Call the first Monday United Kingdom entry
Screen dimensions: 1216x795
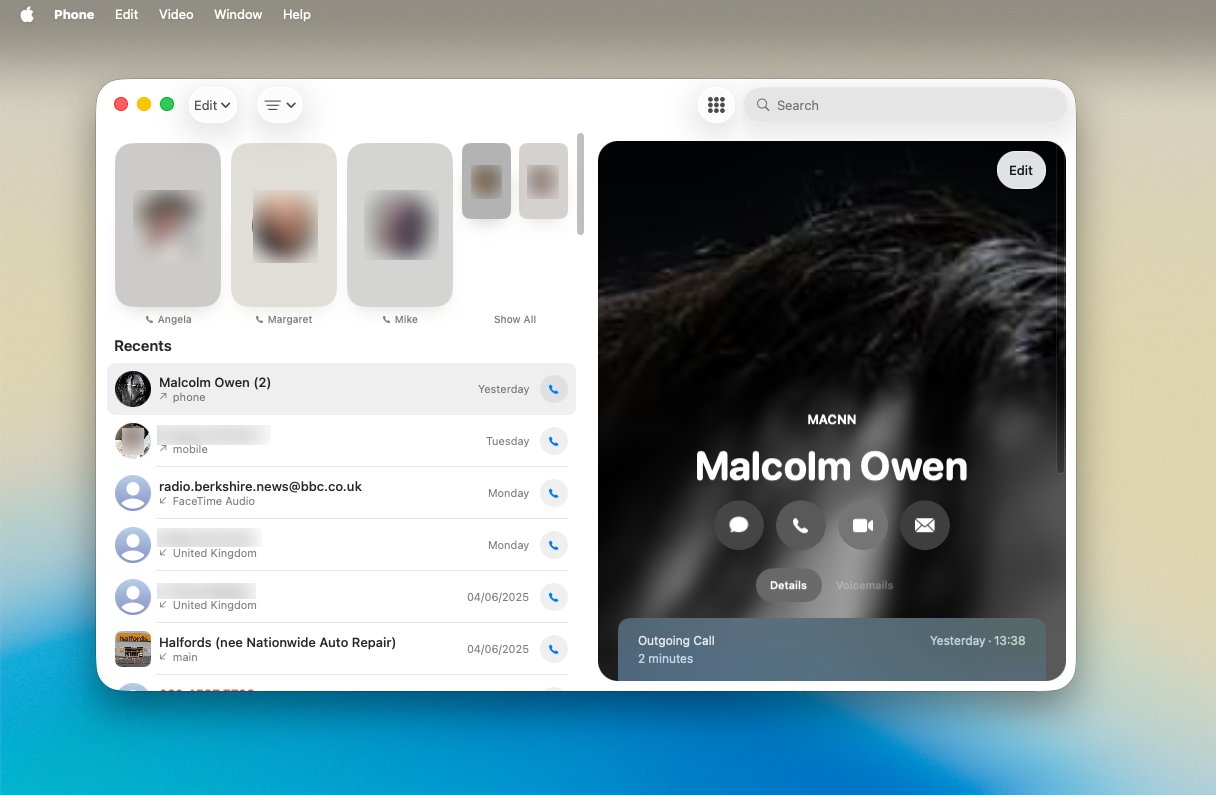554,545
